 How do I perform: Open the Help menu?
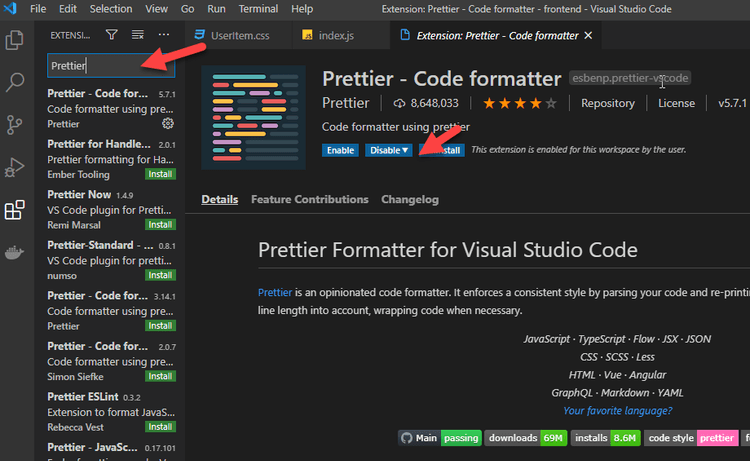[x=302, y=9]
